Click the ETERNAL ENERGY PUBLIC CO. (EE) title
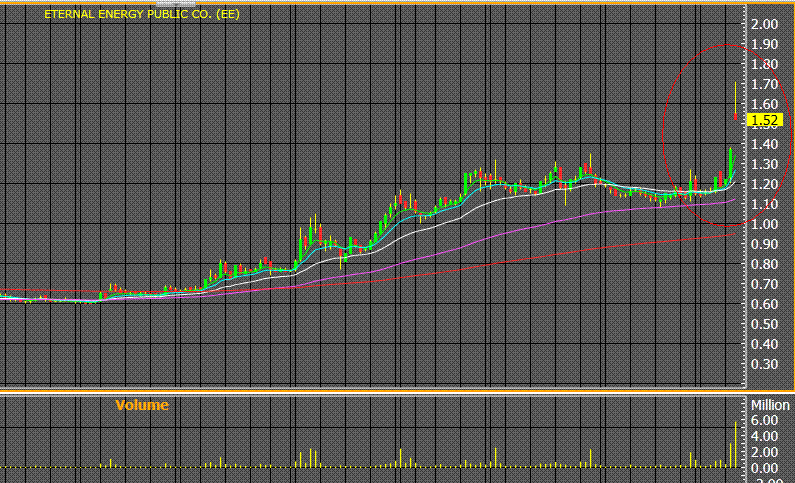 click(141, 15)
